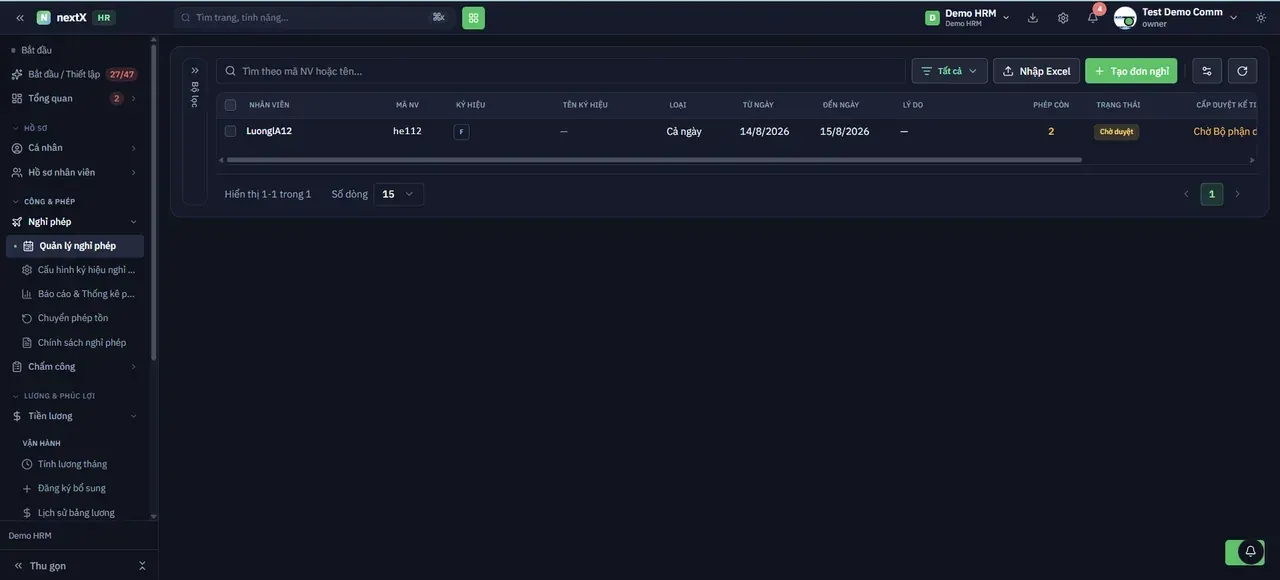Viewport: 1280px width, 580px height.
Task: Open Quản lý nghỉ phép menu item
Action: pyautogui.click(x=75, y=246)
